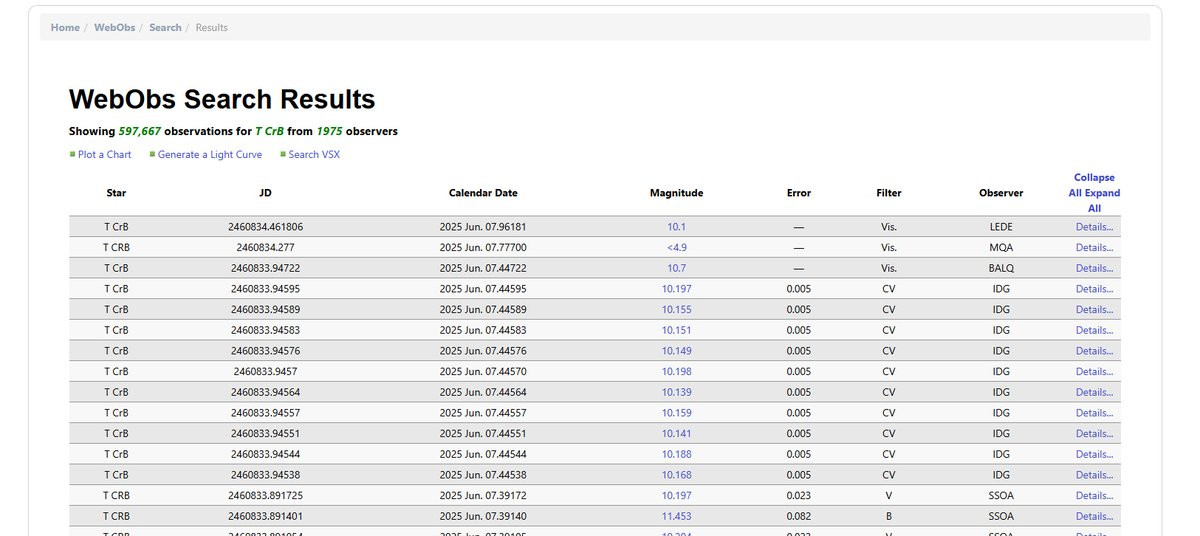1200x536 pixels.
Task: Open Generate a Light Curve link
Action: click(x=210, y=154)
